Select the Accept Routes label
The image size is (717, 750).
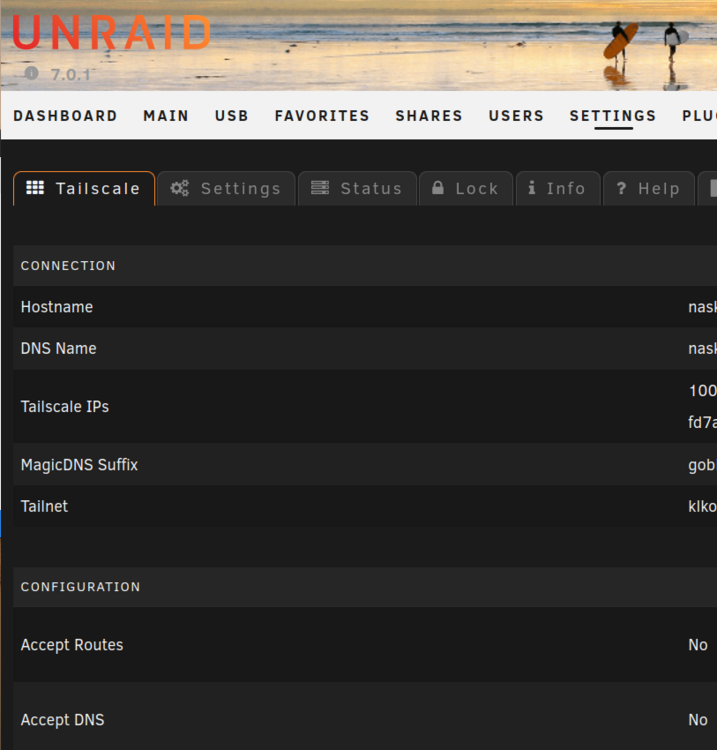click(72, 645)
